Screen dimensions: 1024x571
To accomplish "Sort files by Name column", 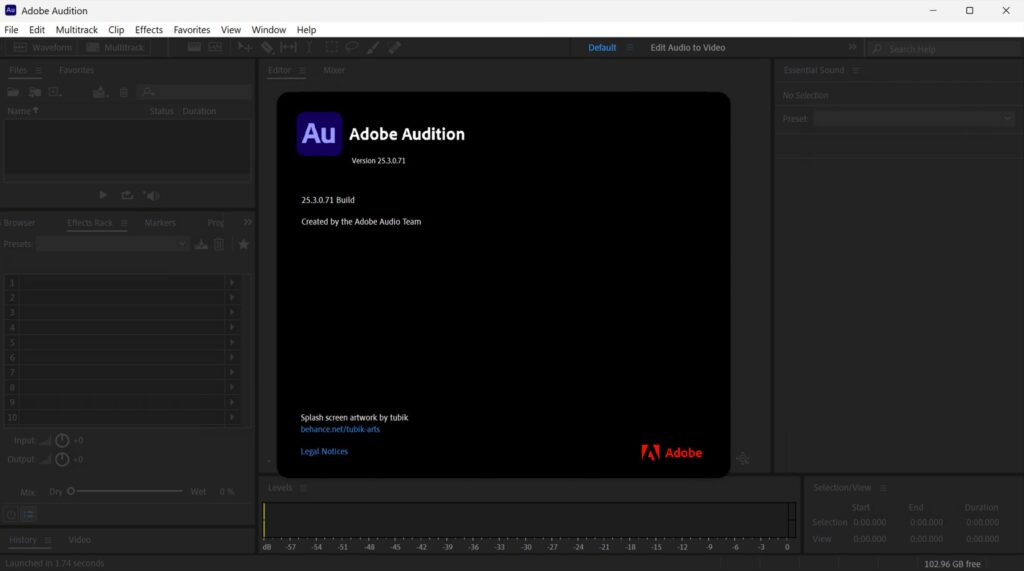I will pyautogui.click(x=22, y=111).
